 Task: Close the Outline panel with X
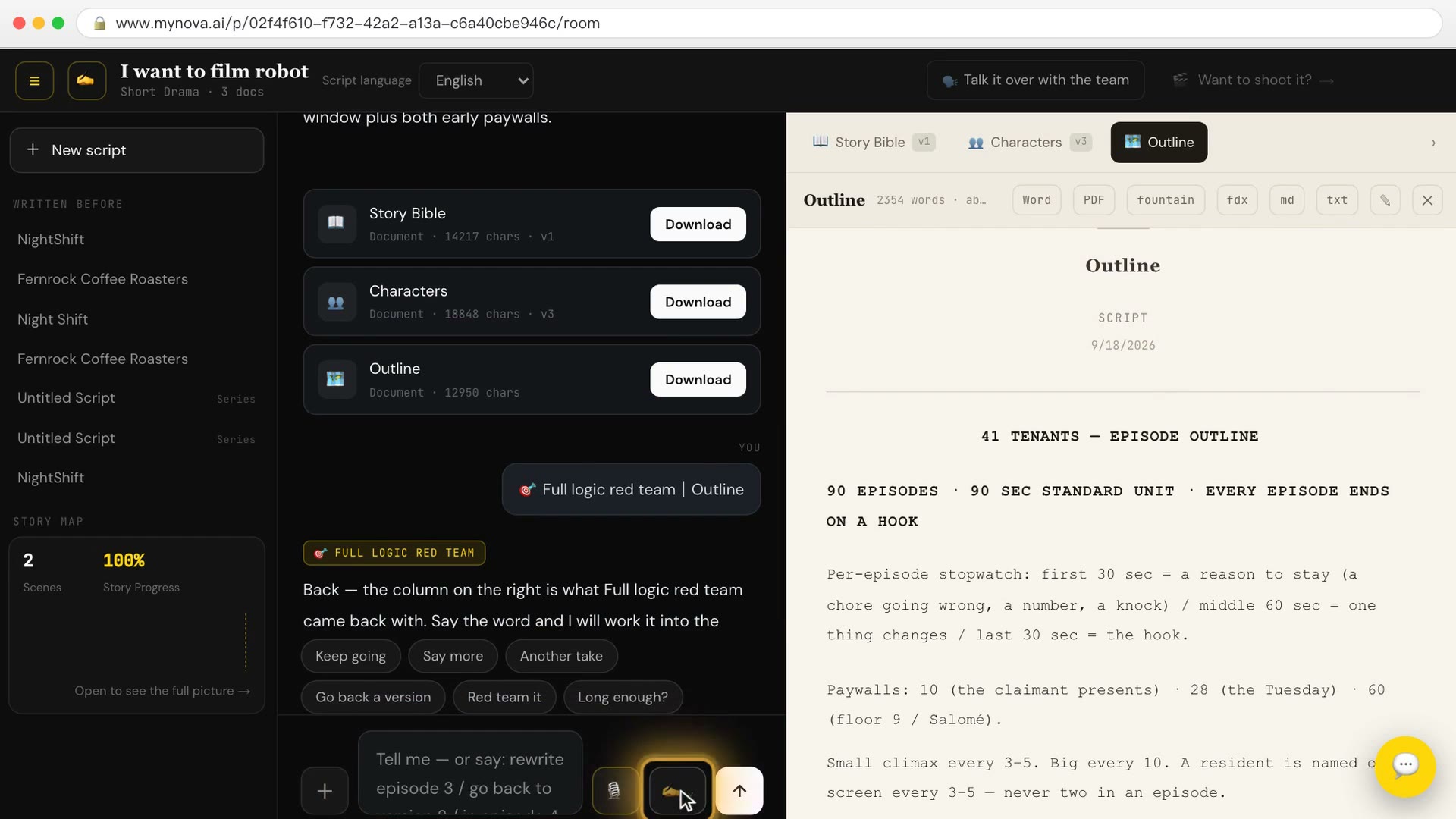pos(1427,200)
